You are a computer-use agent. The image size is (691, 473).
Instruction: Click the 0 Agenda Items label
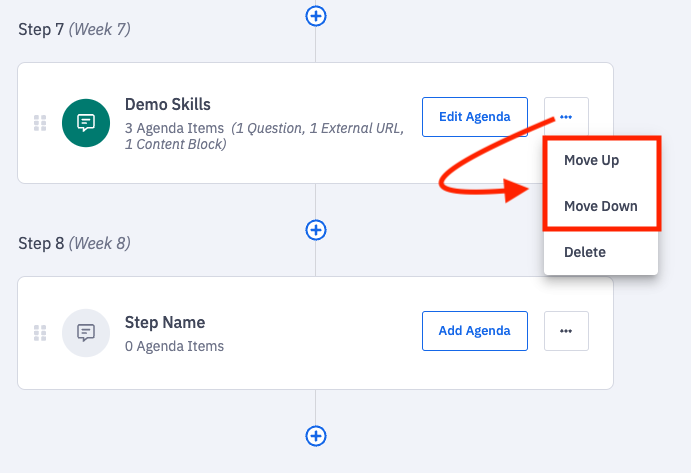[174, 346]
